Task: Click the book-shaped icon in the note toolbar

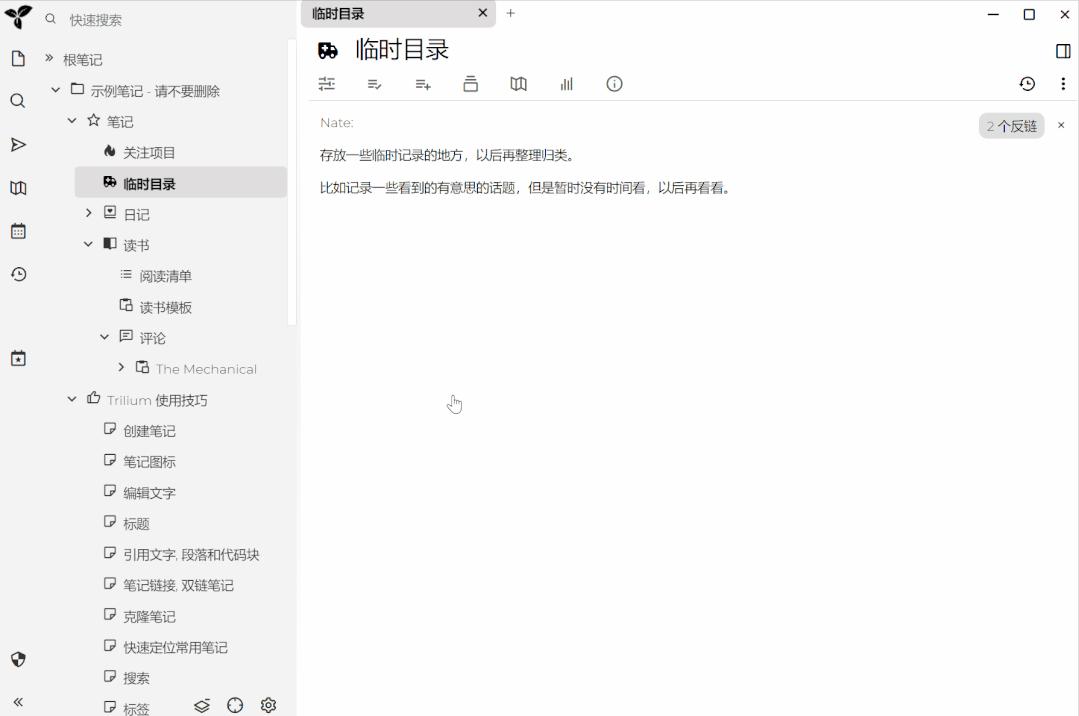Action: 518,84
